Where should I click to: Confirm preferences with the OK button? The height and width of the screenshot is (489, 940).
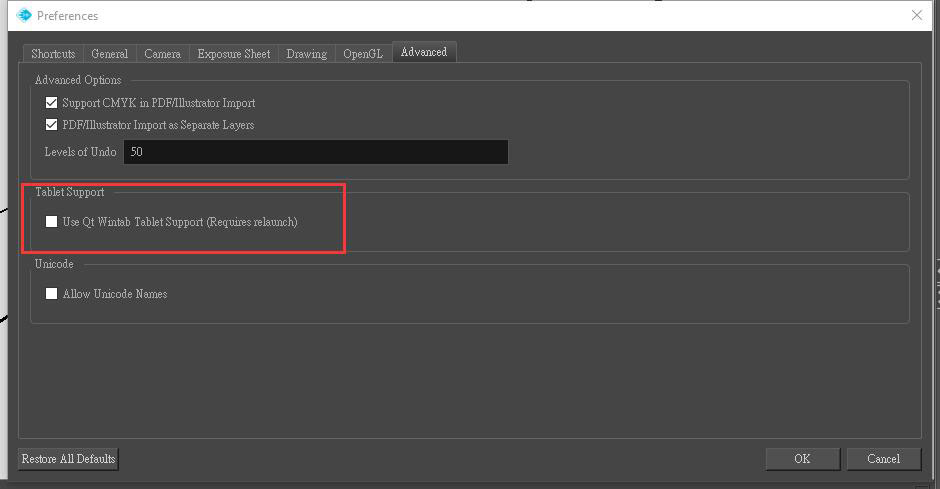(802, 459)
